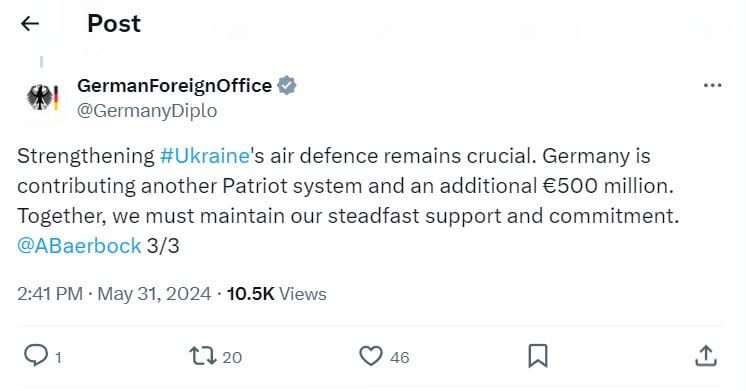The height and width of the screenshot is (391, 746).
Task: Click the repost count 20
Action: (x=232, y=357)
